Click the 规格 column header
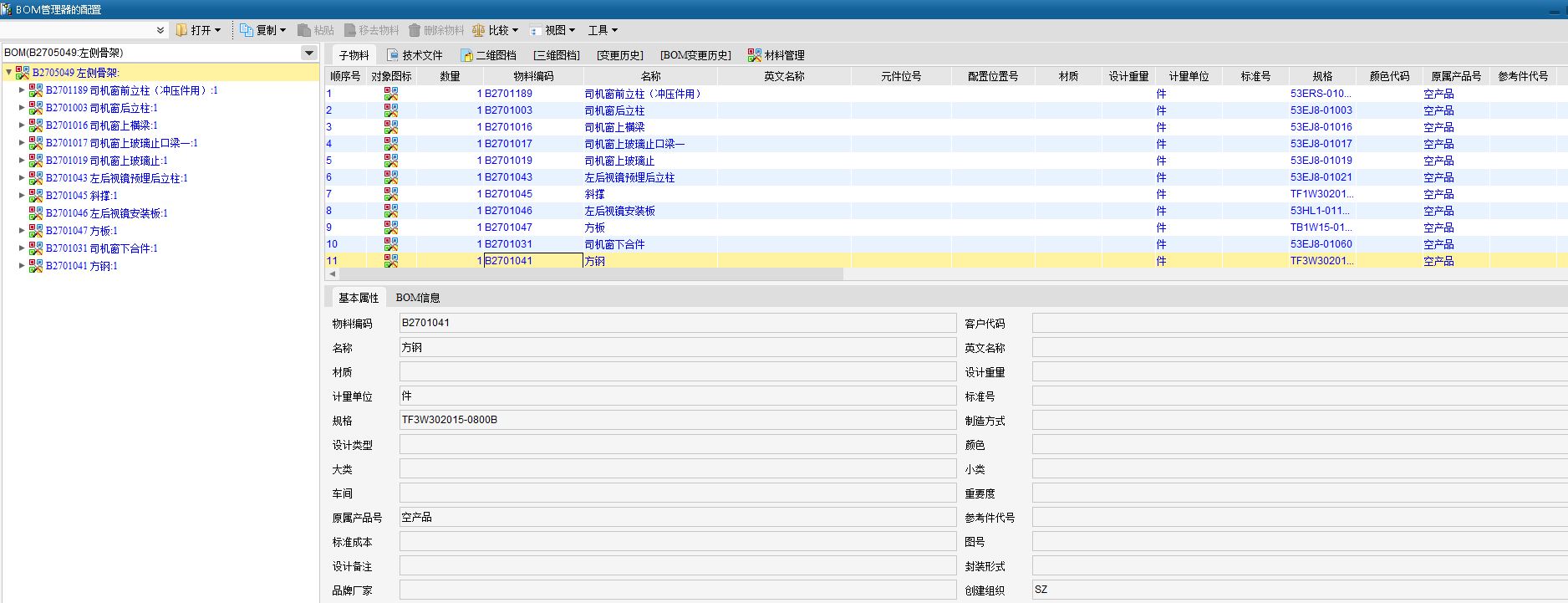 (1322, 76)
